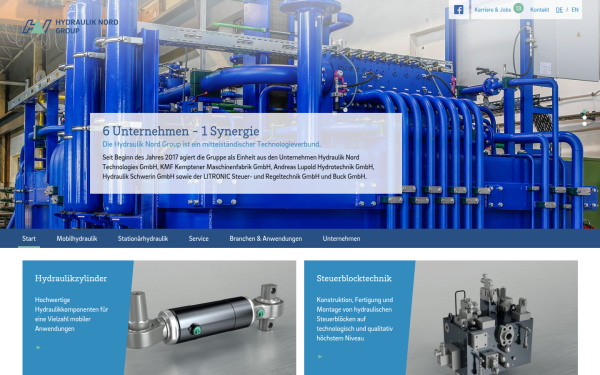Open Karriere & Jobs link
The image size is (600, 375).
(492, 10)
